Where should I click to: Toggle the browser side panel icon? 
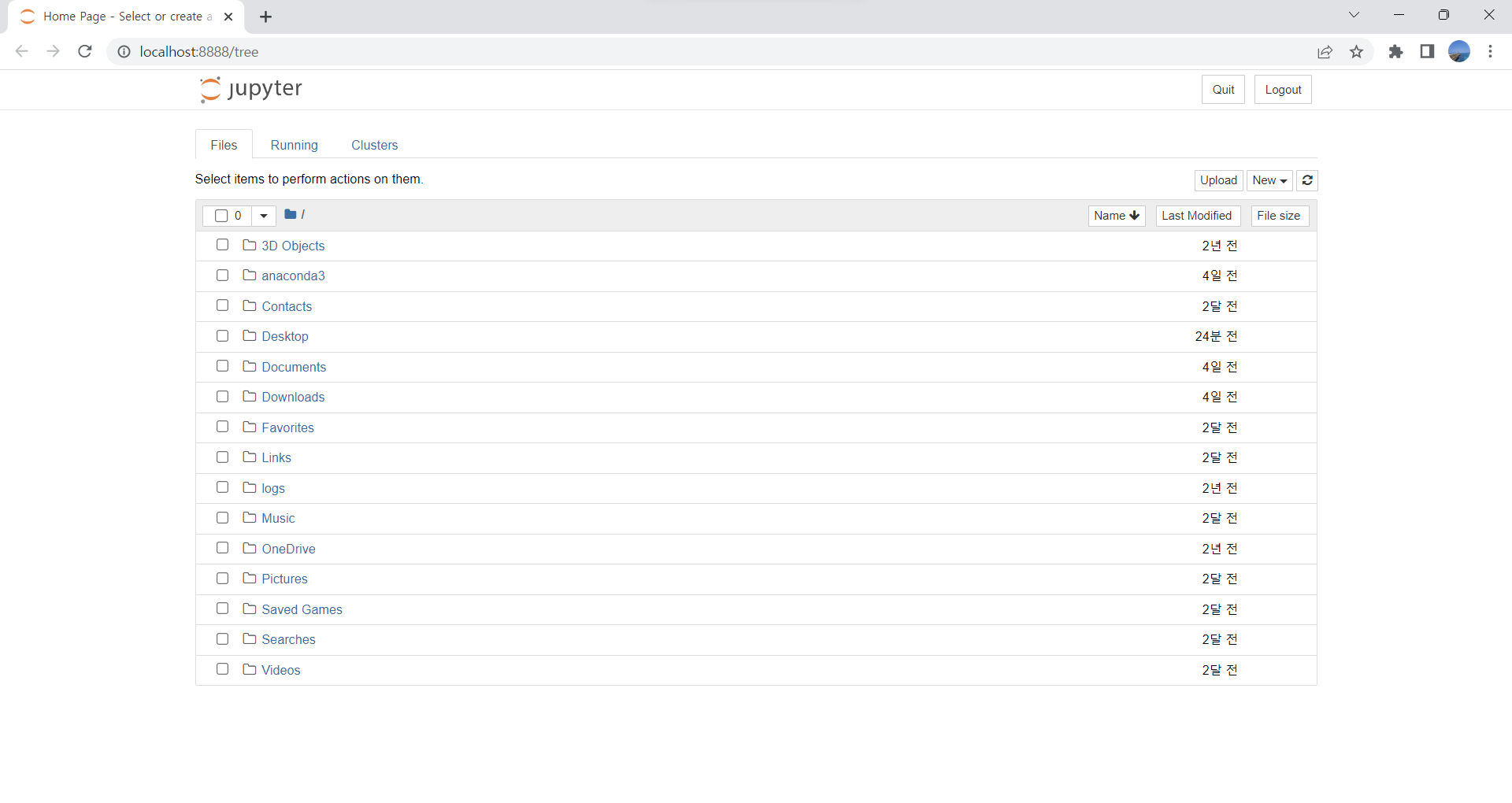click(x=1427, y=52)
